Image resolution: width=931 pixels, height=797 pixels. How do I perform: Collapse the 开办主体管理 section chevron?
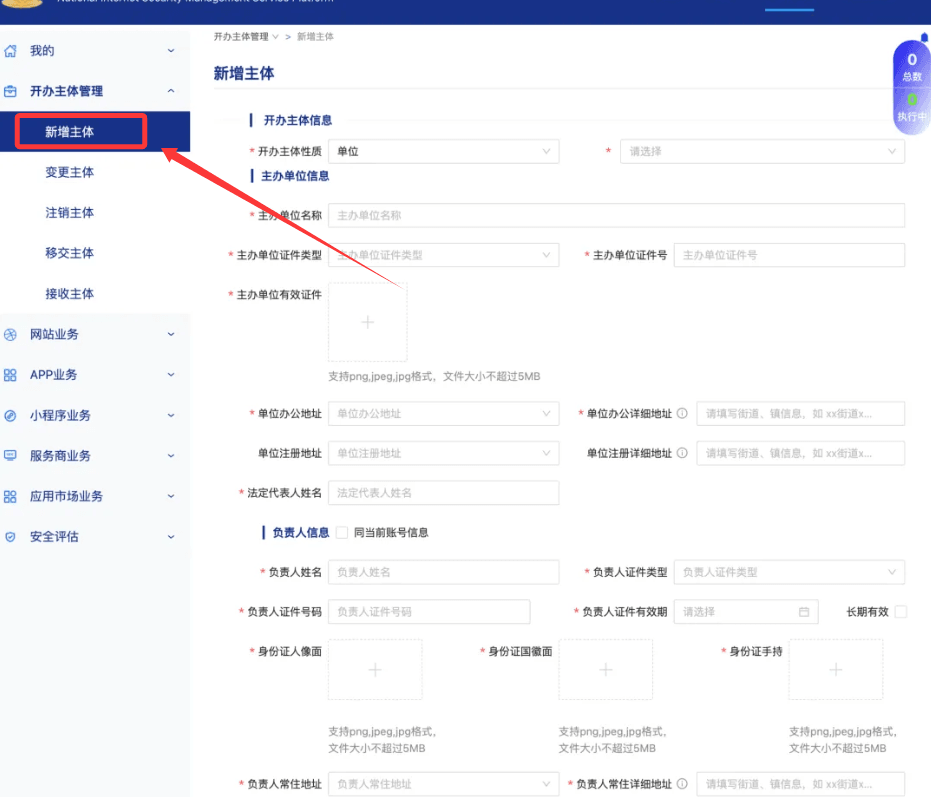(x=171, y=91)
